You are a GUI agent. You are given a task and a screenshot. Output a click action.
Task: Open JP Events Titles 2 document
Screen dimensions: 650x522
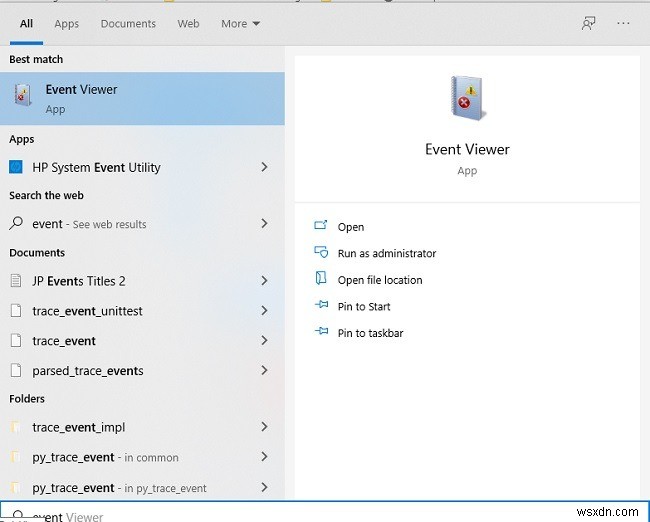point(142,281)
